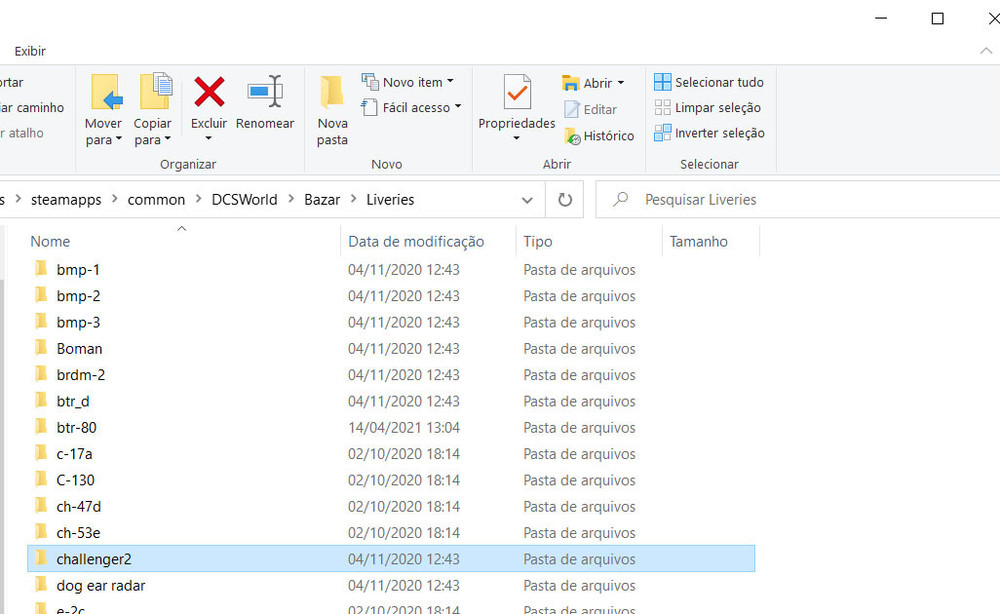Image resolution: width=1000 pixels, height=614 pixels.
Task: Click the Renomear rename icon
Action: coord(265,91)
